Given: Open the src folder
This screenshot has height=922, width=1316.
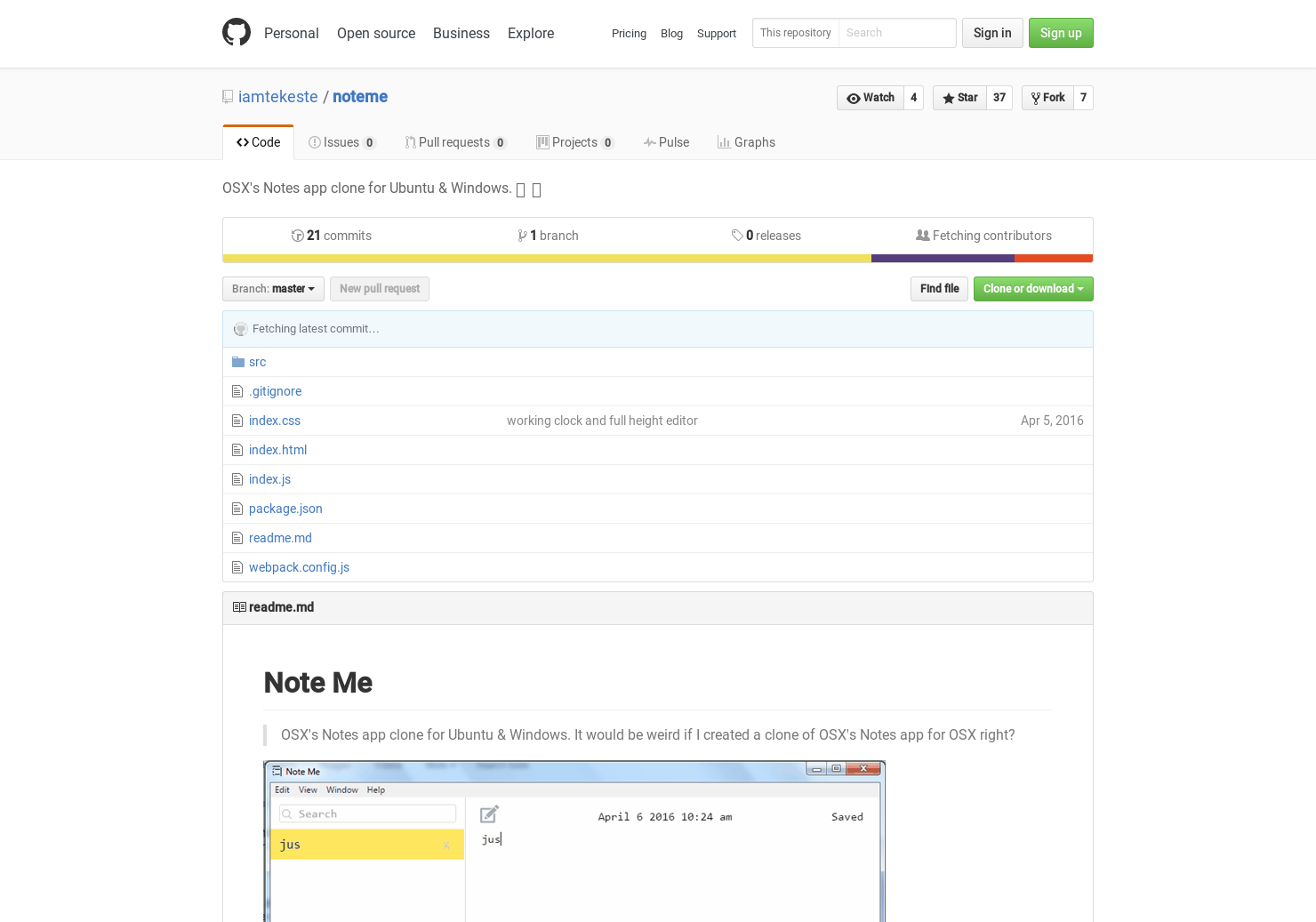Looking at the screenshot, I should pyautogui.click(x=257, y=362).
